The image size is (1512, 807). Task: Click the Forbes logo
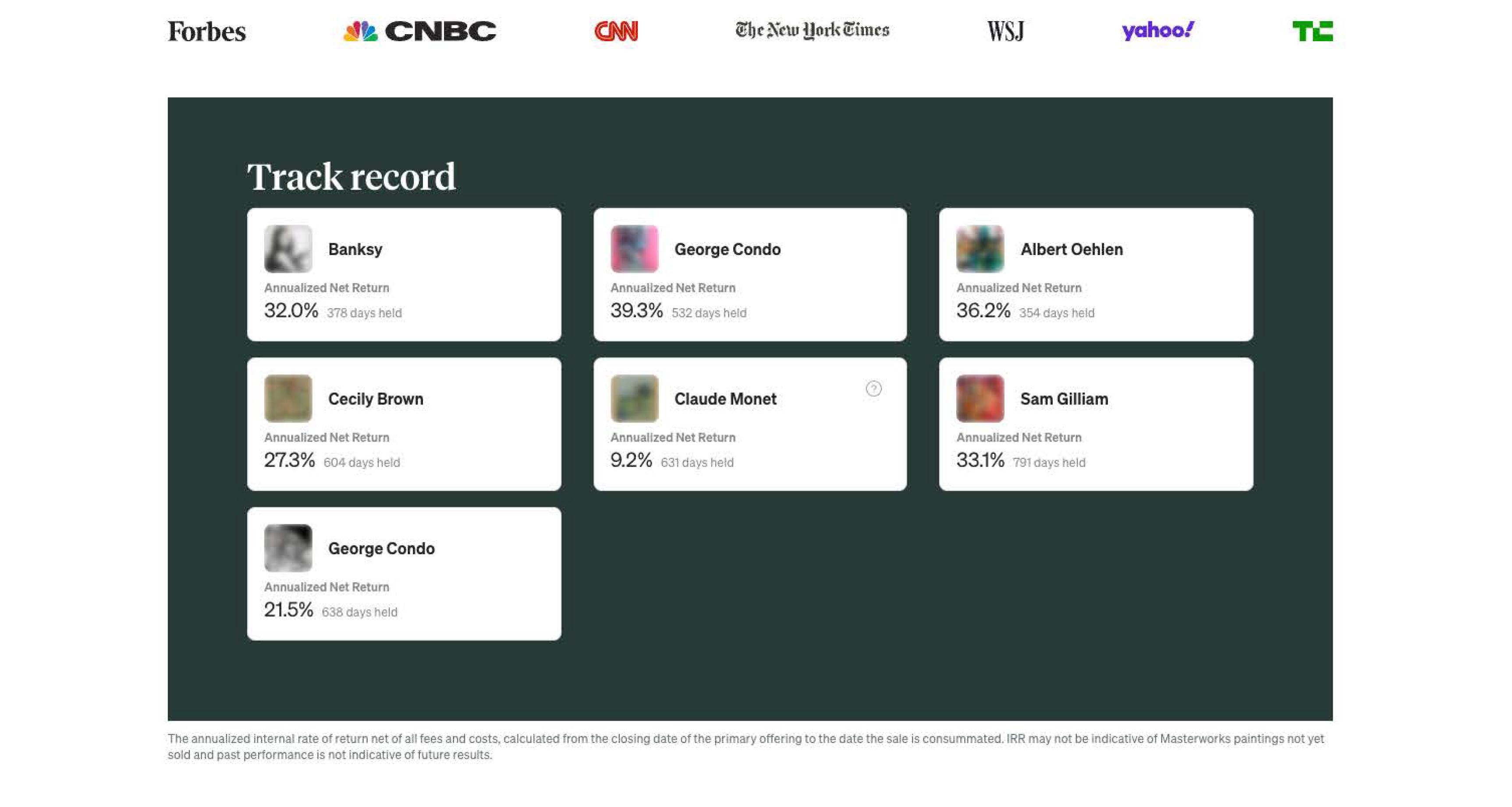[206, 31]
